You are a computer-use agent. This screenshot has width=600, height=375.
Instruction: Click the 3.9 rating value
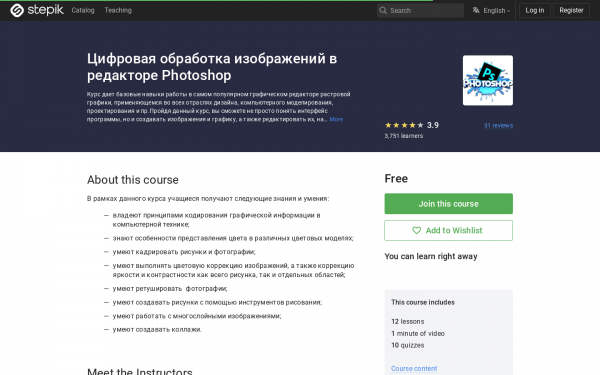[433, 125]
